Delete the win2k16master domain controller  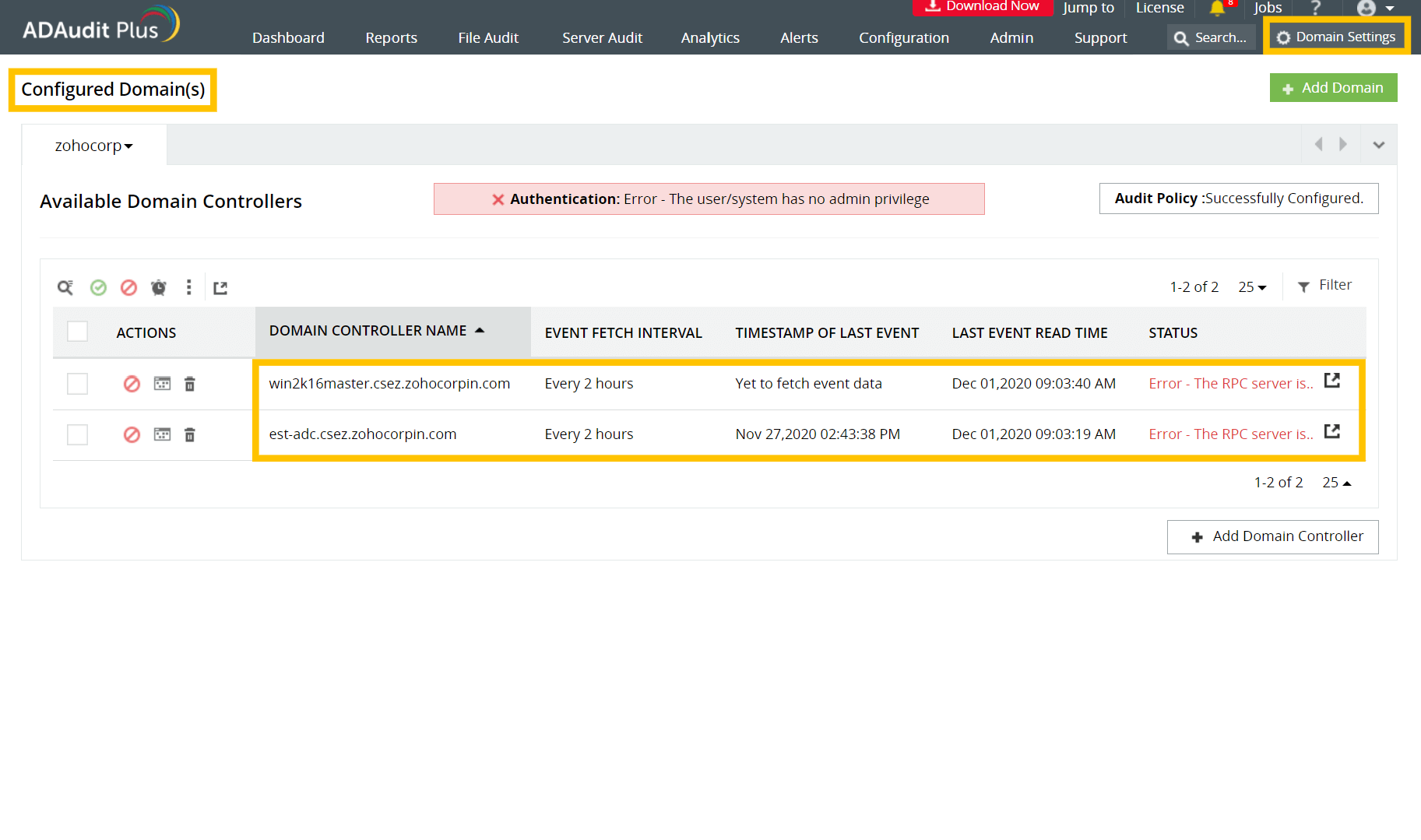[190, 384]
